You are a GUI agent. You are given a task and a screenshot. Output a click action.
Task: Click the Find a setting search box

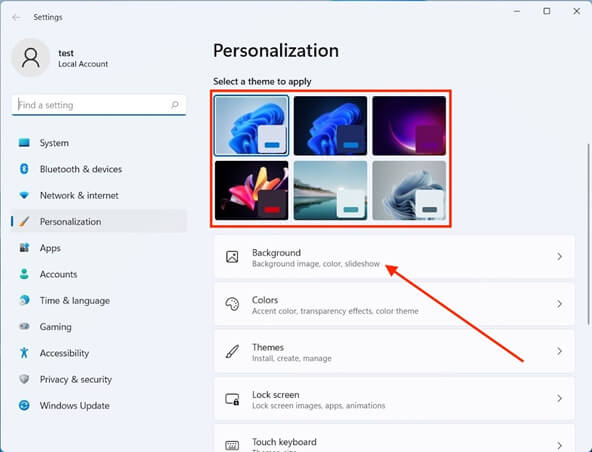(99, 105)
